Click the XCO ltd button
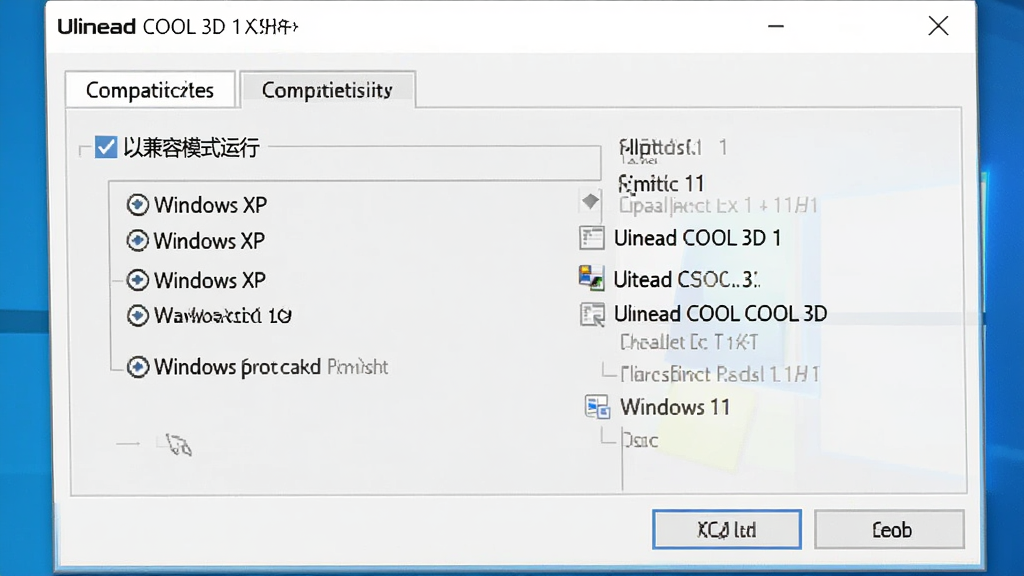Image resolution: width=1024 pixels, height=576 pixels. [727, 530]
